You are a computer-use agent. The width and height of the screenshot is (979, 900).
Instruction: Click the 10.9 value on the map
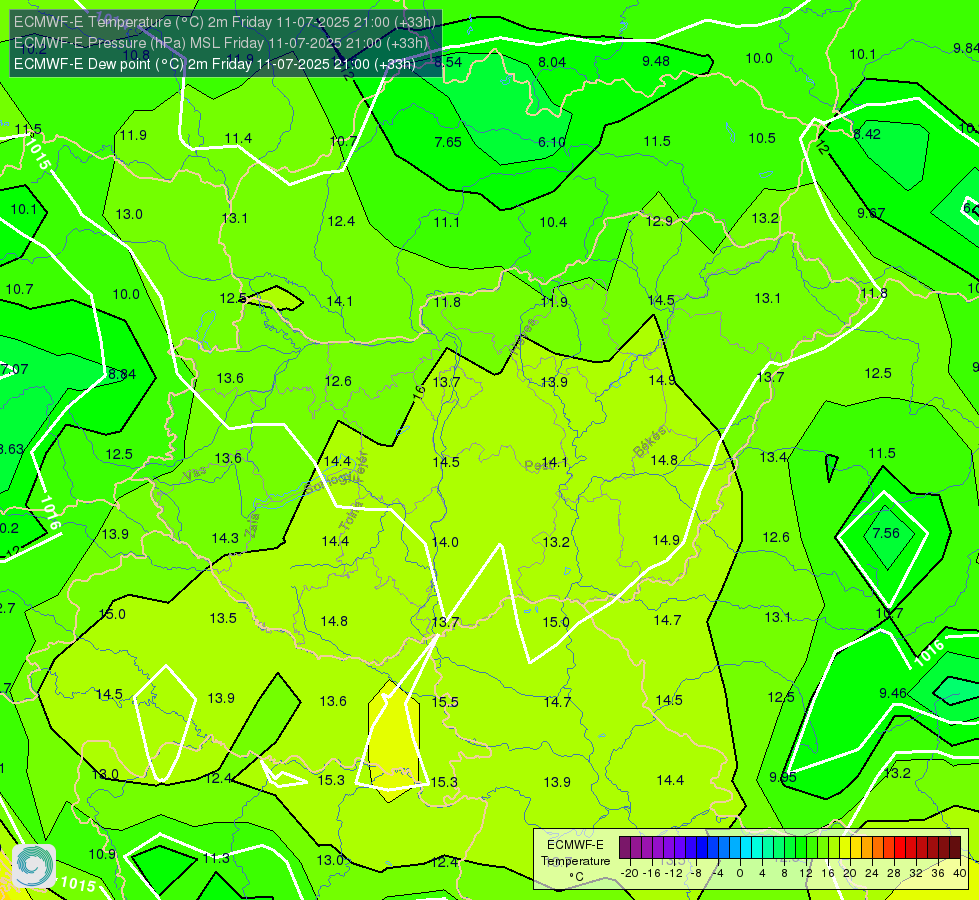pyautogui.click(x=102, y=854)
